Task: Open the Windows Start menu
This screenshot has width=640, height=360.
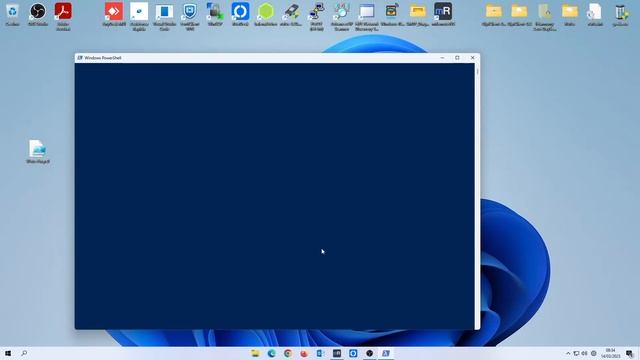Action: [8, 353]
